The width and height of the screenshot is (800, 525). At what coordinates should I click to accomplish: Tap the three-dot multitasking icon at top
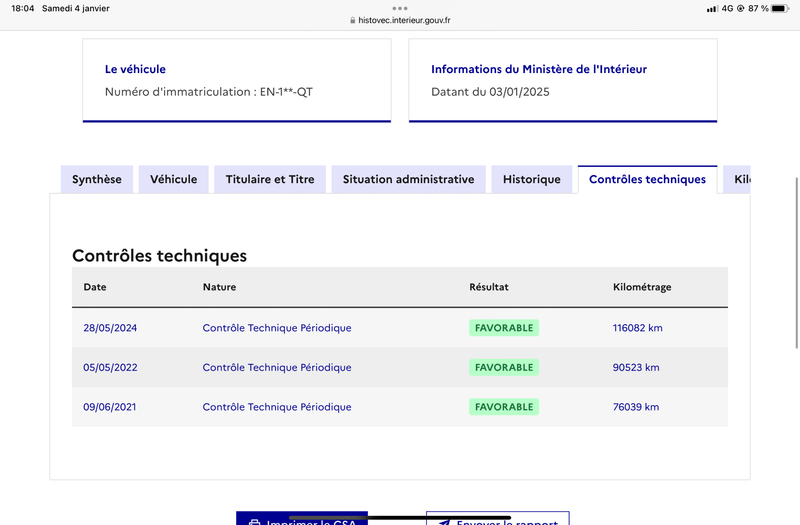pyautogui.click(x=399, y=8)
